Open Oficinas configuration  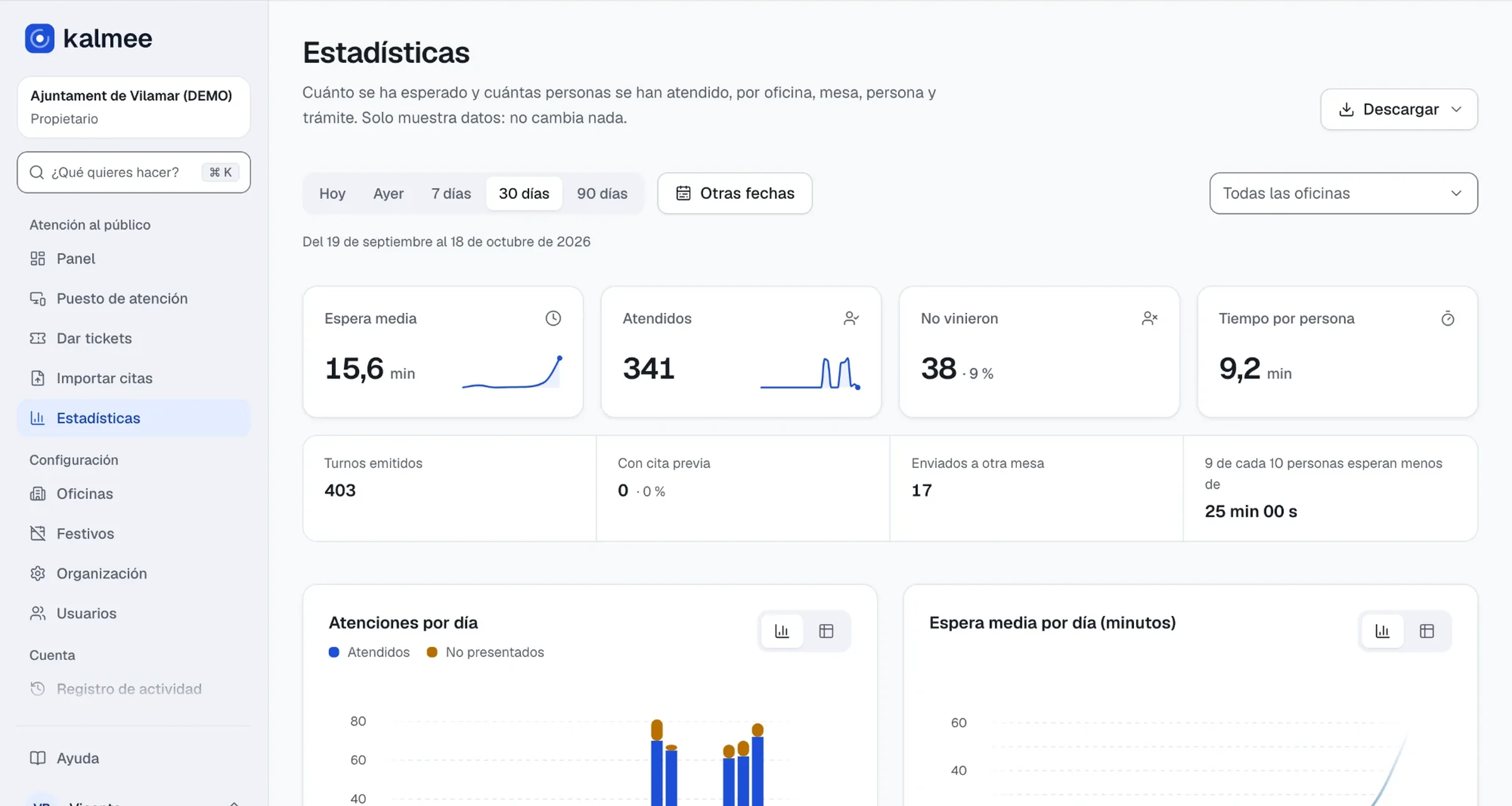tap(134, 494)
